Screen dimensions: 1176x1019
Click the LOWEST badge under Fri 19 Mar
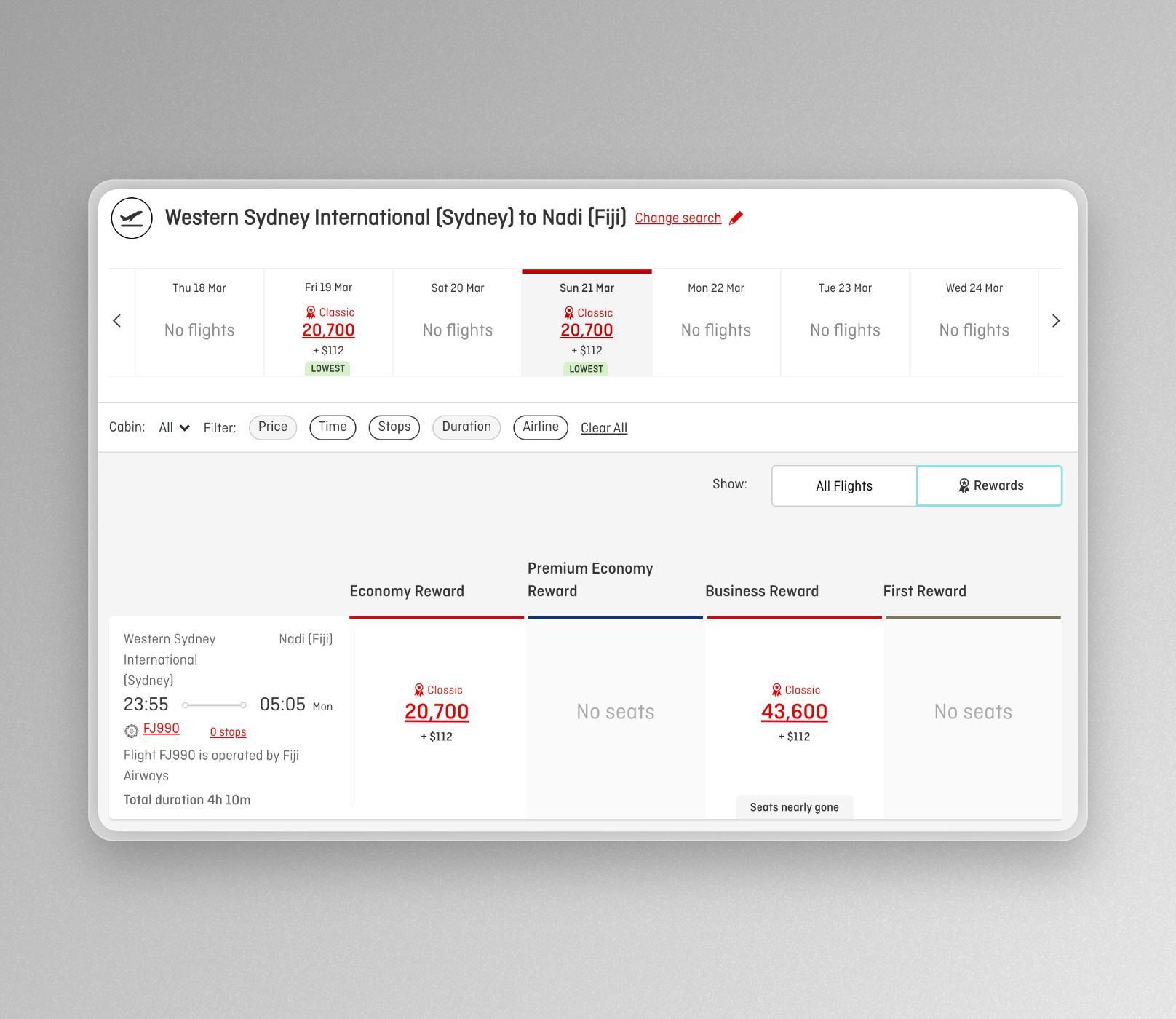coord(328,368)
